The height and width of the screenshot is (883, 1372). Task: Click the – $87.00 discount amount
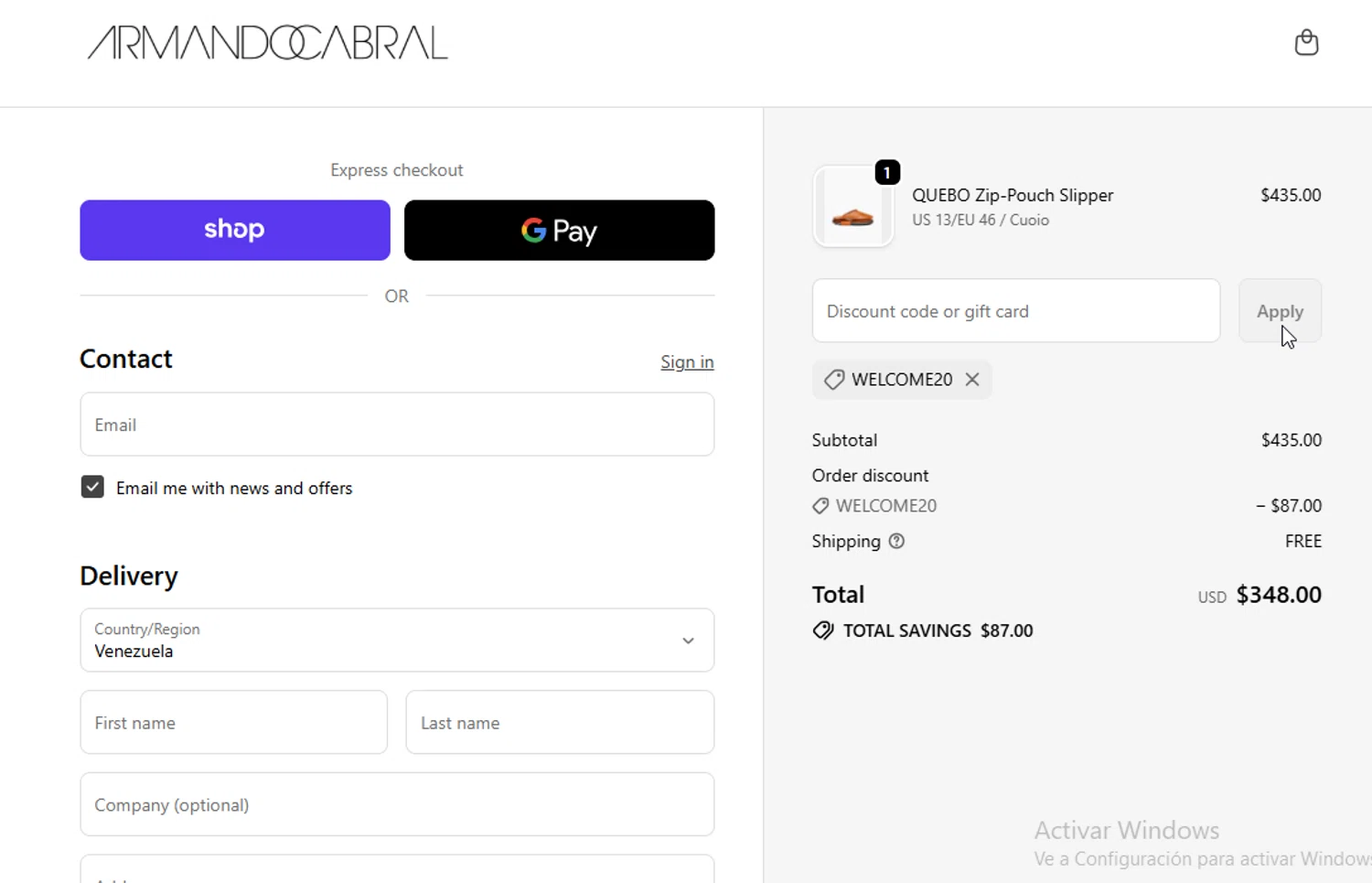pos(1289,505)
